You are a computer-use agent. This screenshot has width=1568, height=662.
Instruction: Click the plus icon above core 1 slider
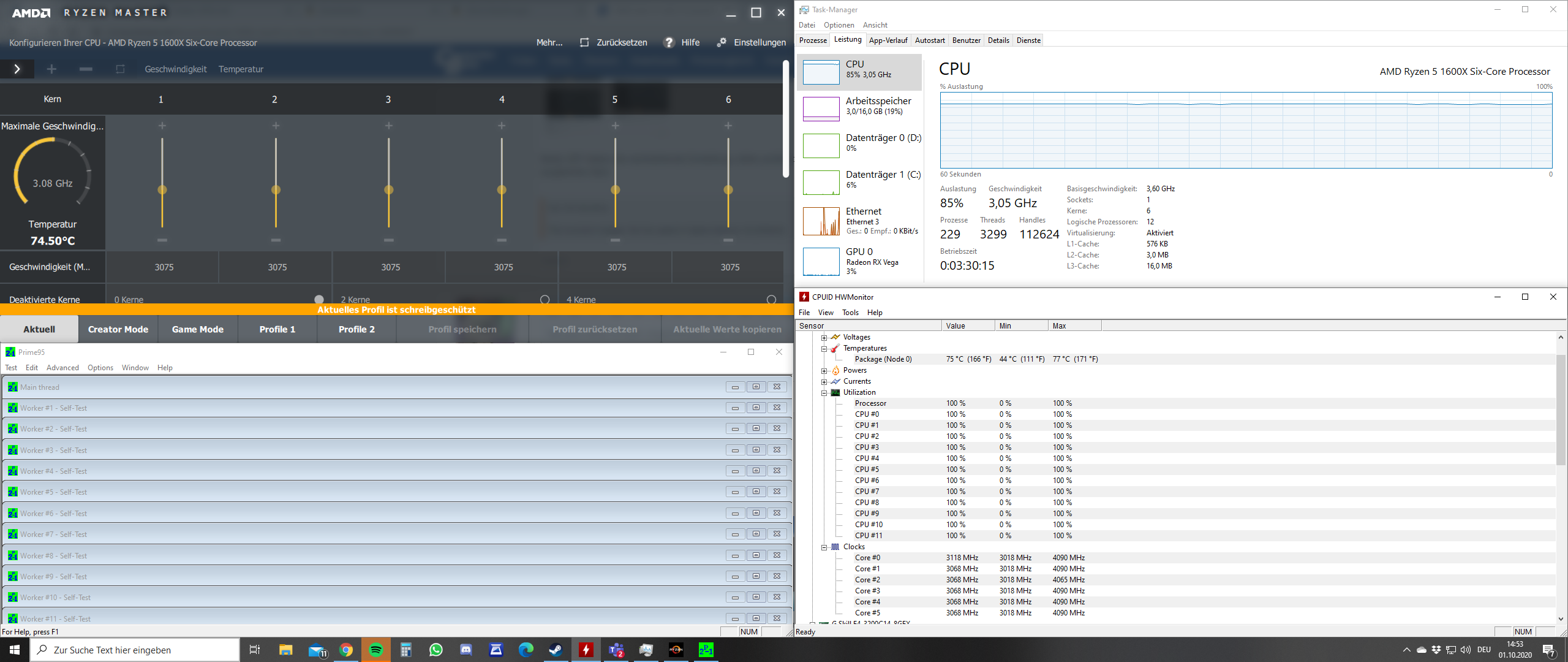tap(162, 126)
